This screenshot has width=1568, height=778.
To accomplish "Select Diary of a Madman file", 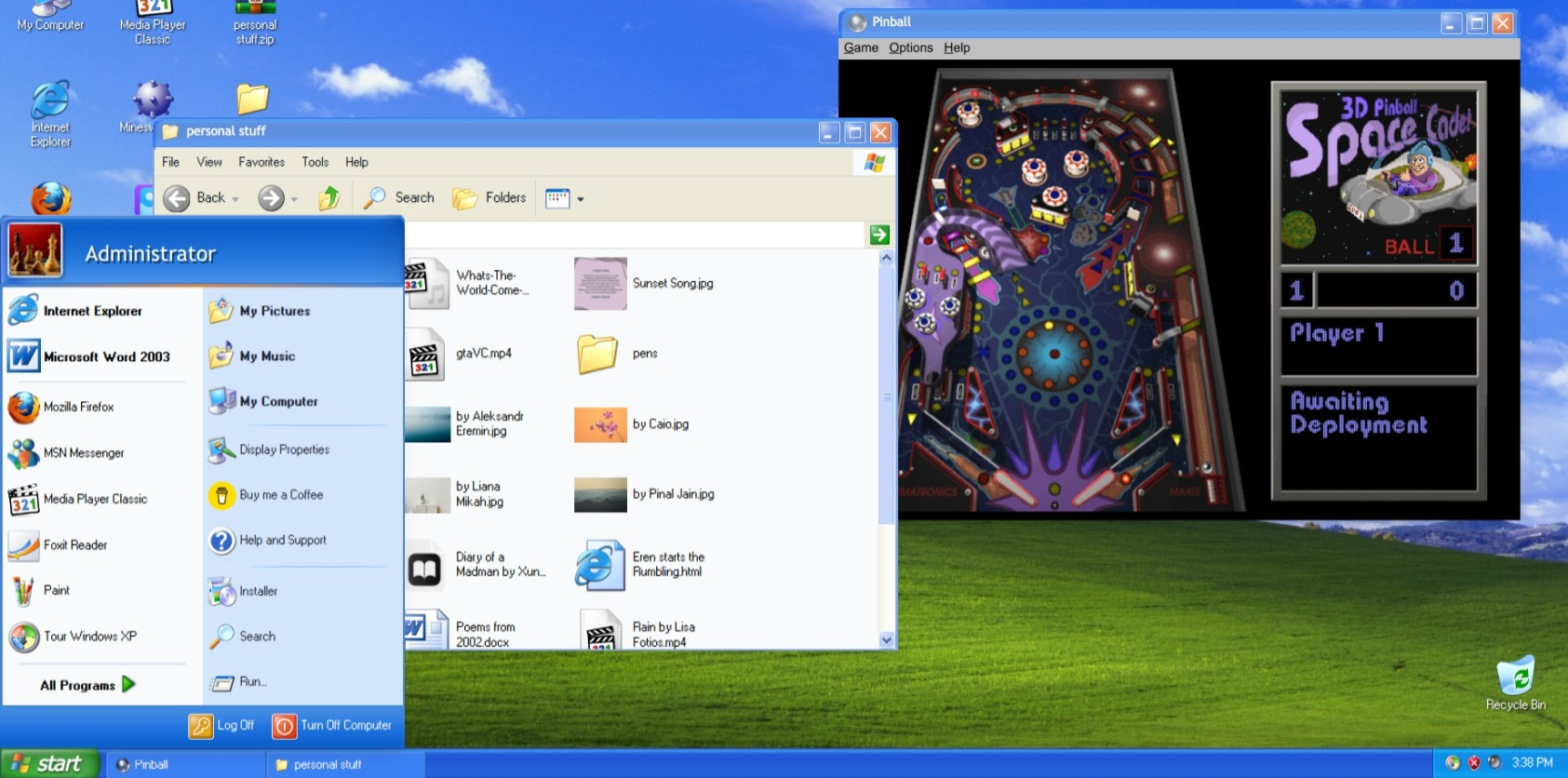I will 476,565.
